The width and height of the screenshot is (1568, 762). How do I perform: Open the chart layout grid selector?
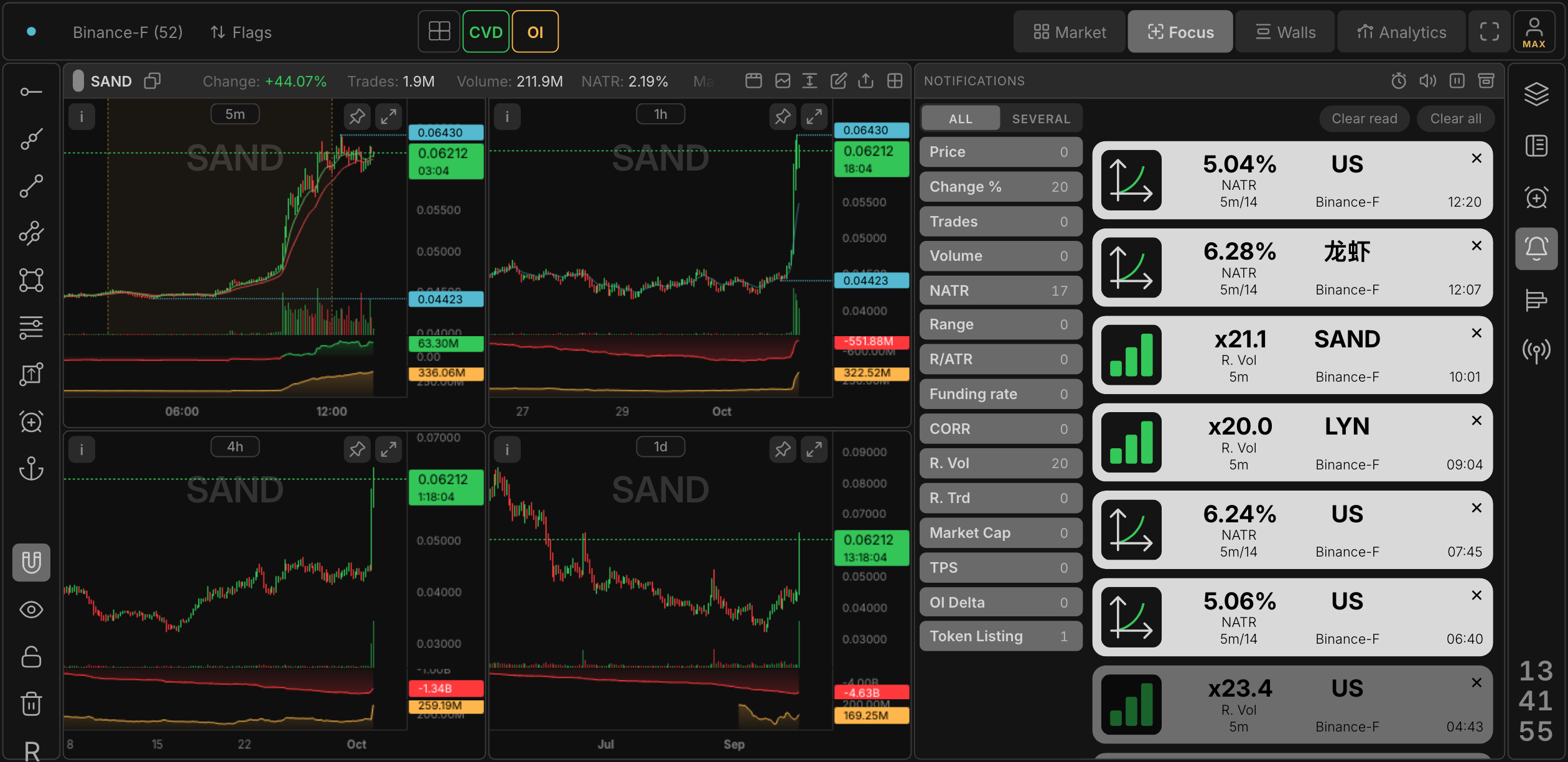pos(439,32)
